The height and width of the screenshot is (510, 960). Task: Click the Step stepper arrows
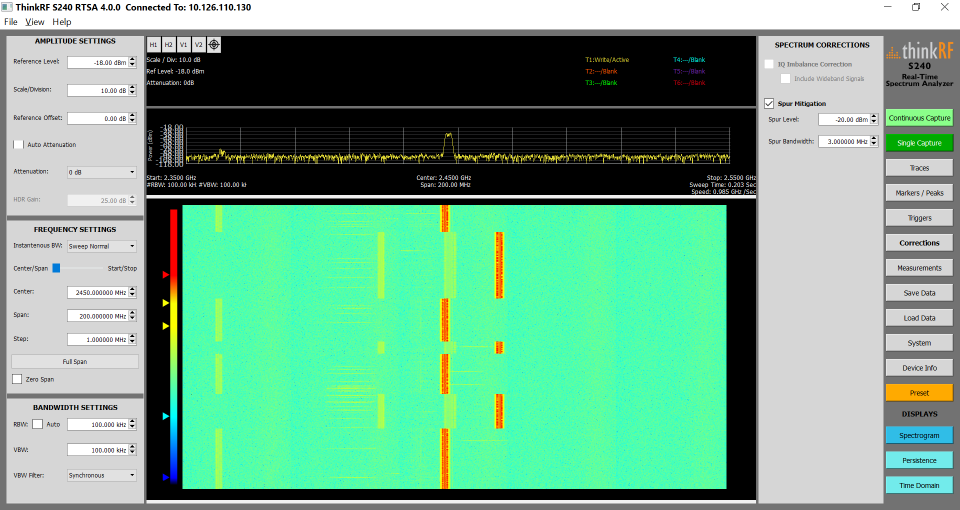[x=132, y=339]
